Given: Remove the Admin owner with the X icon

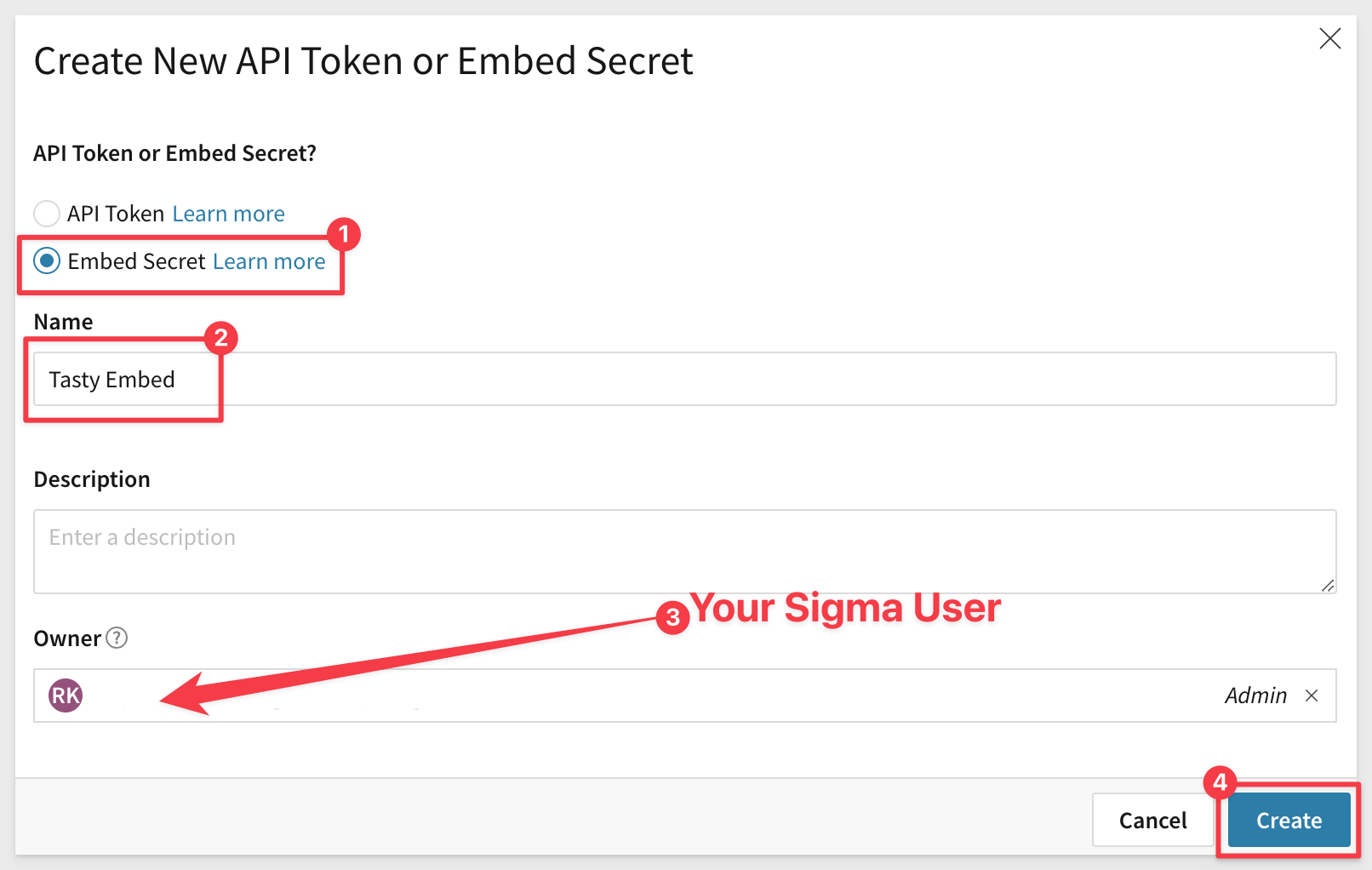Looking at the screenshot, I should [x=1312, y=695].
